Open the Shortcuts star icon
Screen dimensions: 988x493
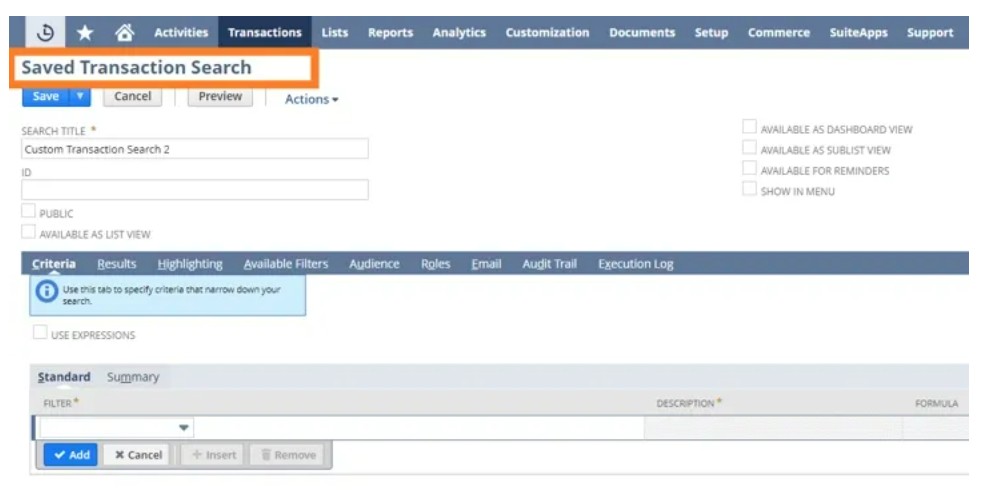(84, 32)
